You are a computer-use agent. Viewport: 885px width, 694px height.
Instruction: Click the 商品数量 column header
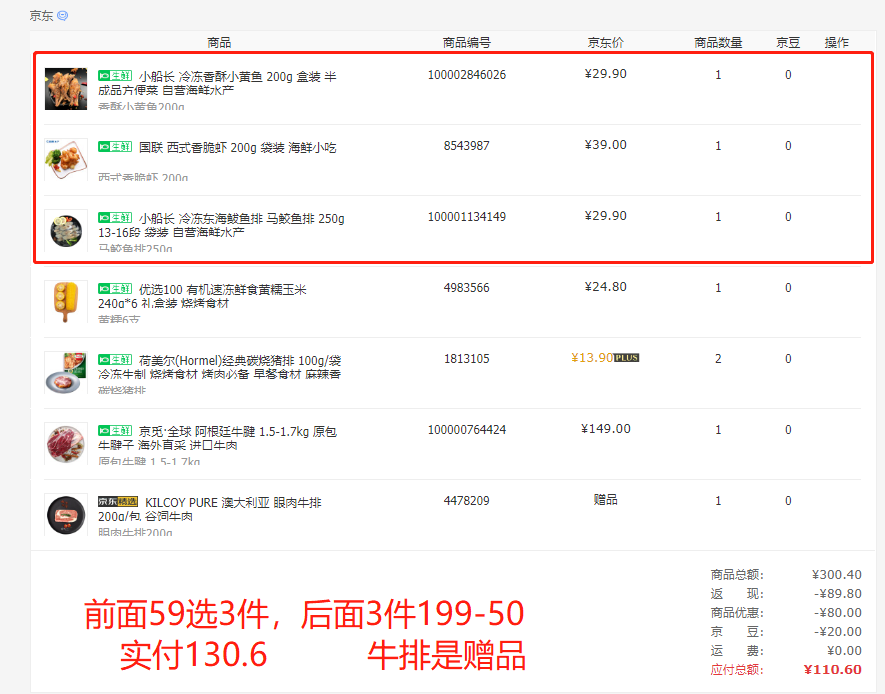point(718,43)
